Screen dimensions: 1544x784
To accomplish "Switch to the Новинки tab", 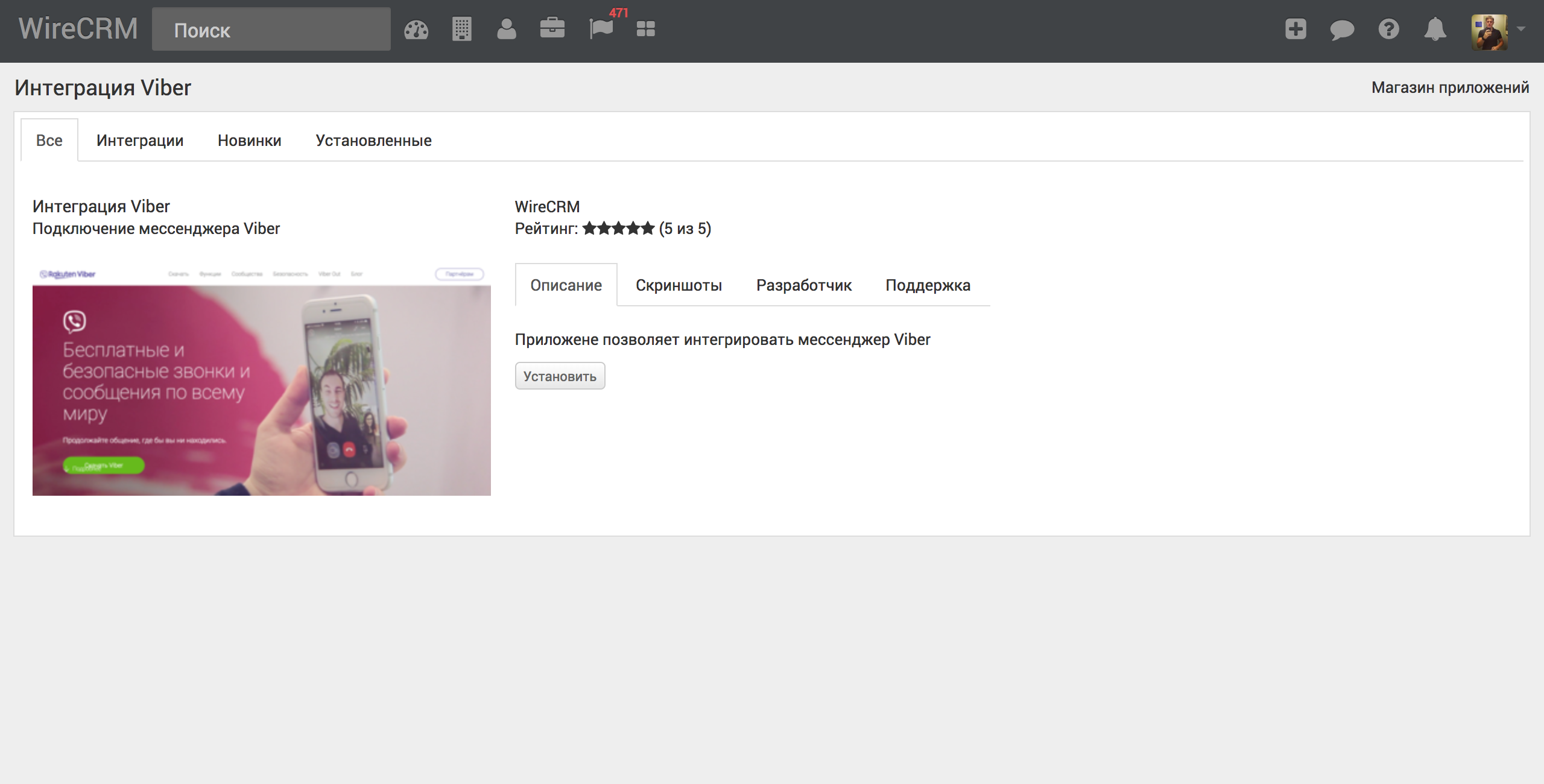I will [x=250, y=140].
